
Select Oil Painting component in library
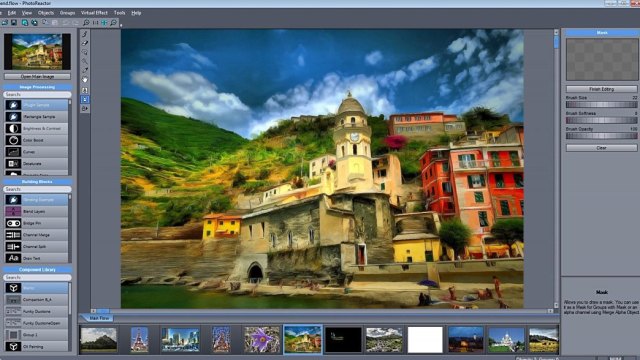(x=36, y=347)
